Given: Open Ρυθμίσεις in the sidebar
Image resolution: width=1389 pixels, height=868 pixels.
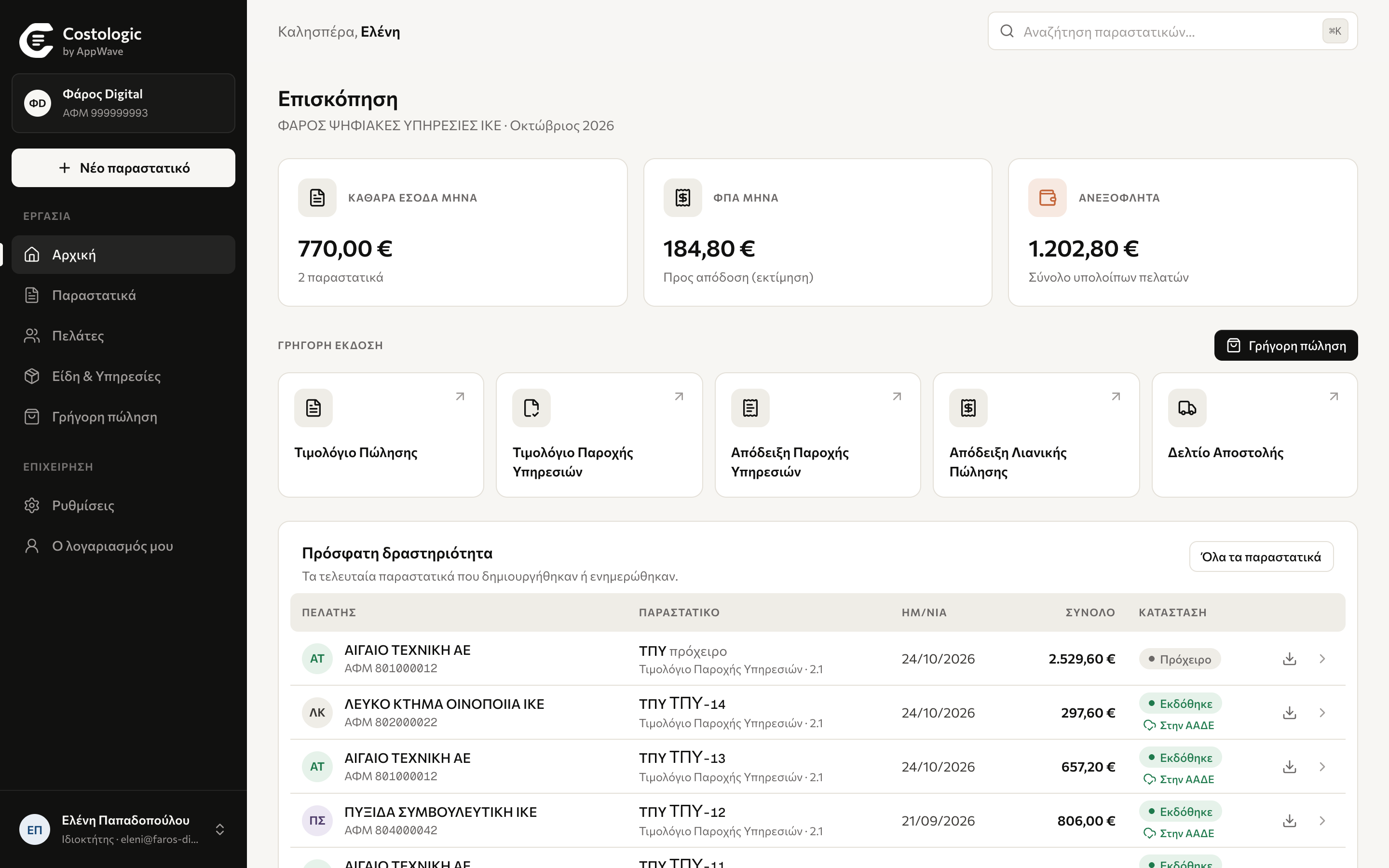Looking at the screenshot, I should pyautogui.click(x=123, y=505).
